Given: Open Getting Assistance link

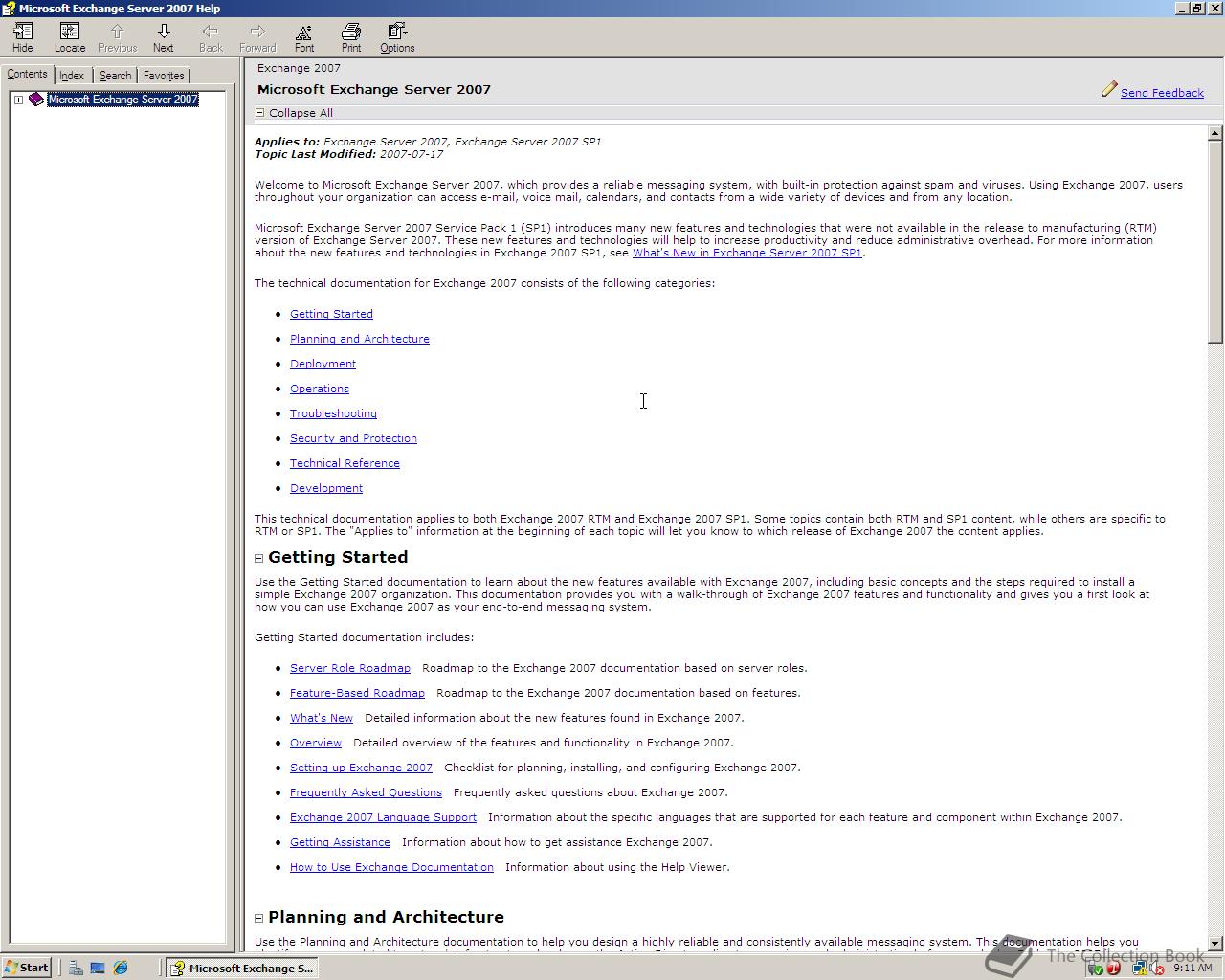Looking at the screenshot, I should coord(340,842).
